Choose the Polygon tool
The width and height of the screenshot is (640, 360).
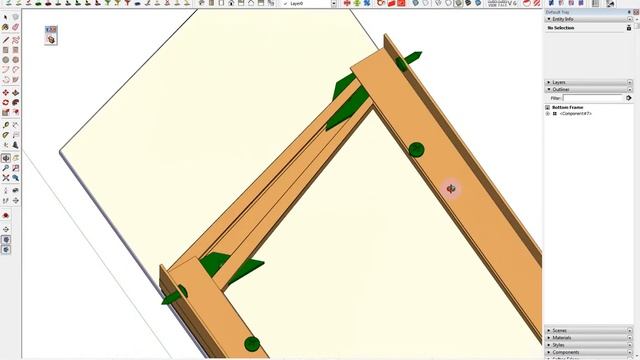pos(16,60)
